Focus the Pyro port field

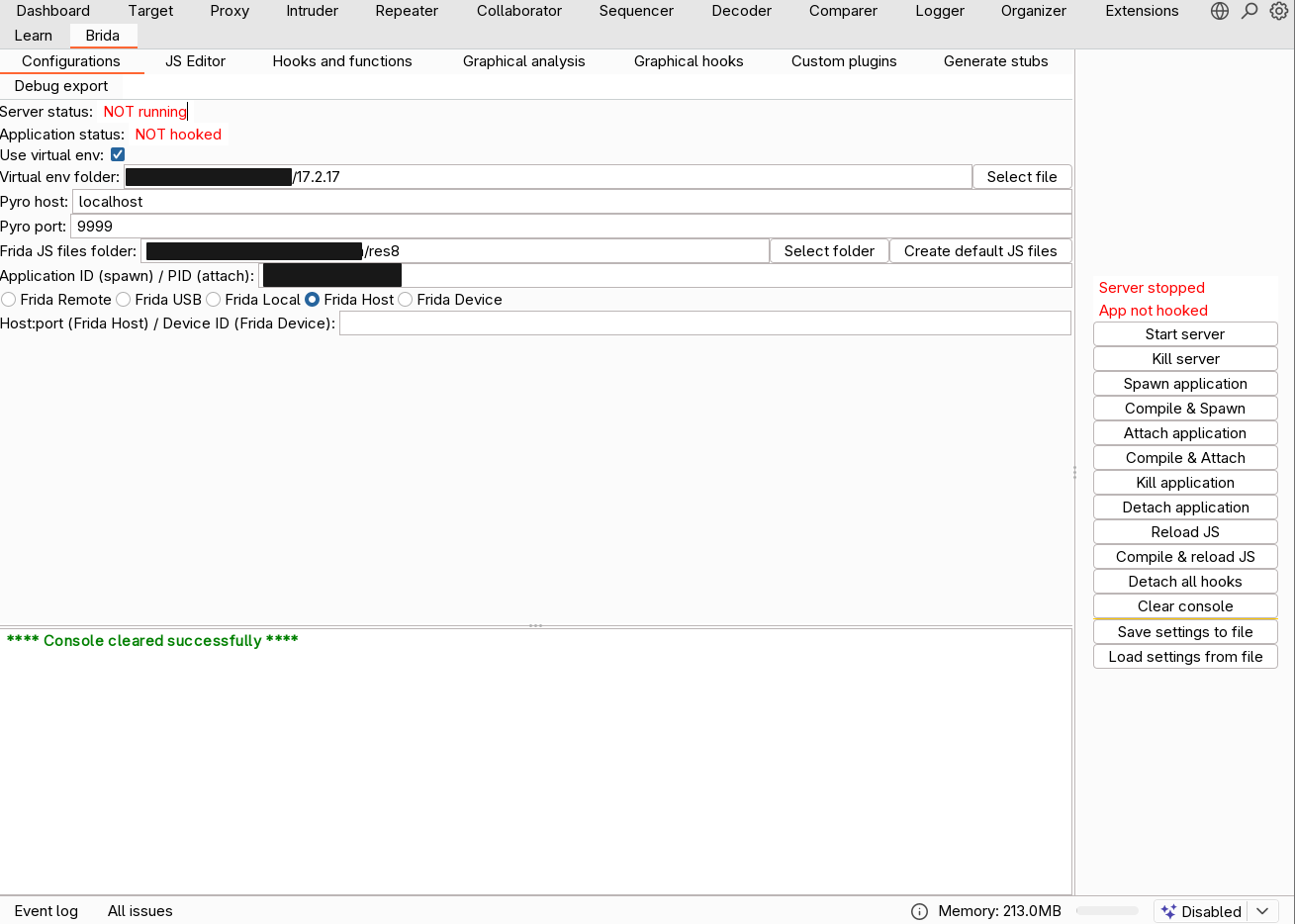(x=571, y=227)
